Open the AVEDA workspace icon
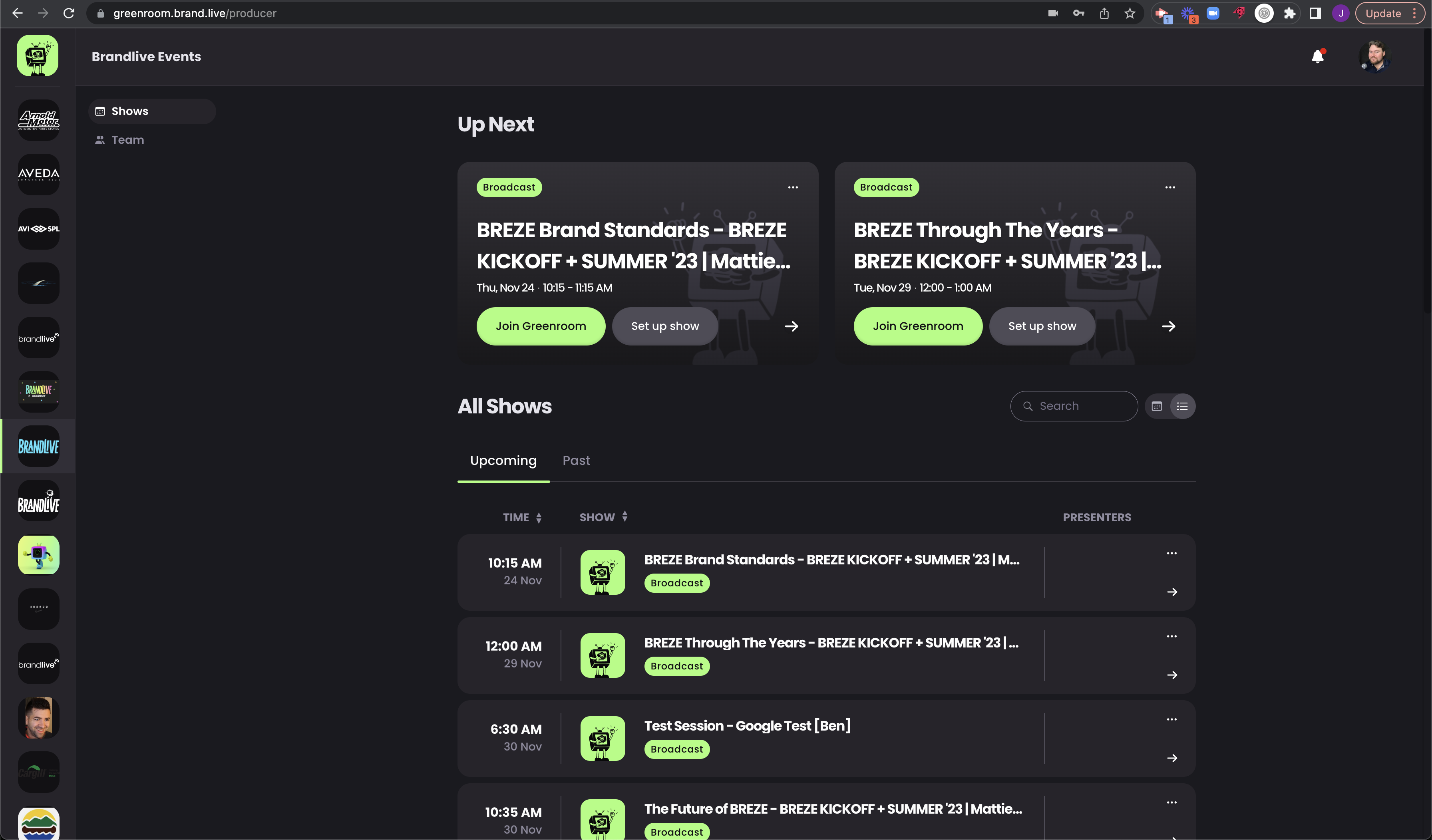The width and height of the screenshot is (1432, 840). coord(38,175)
